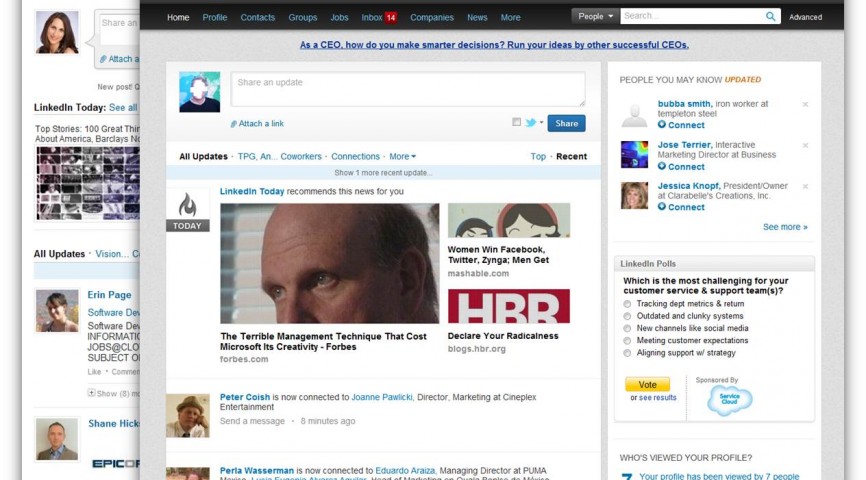Open Peter Coish's profile photo

click(187, 416)
